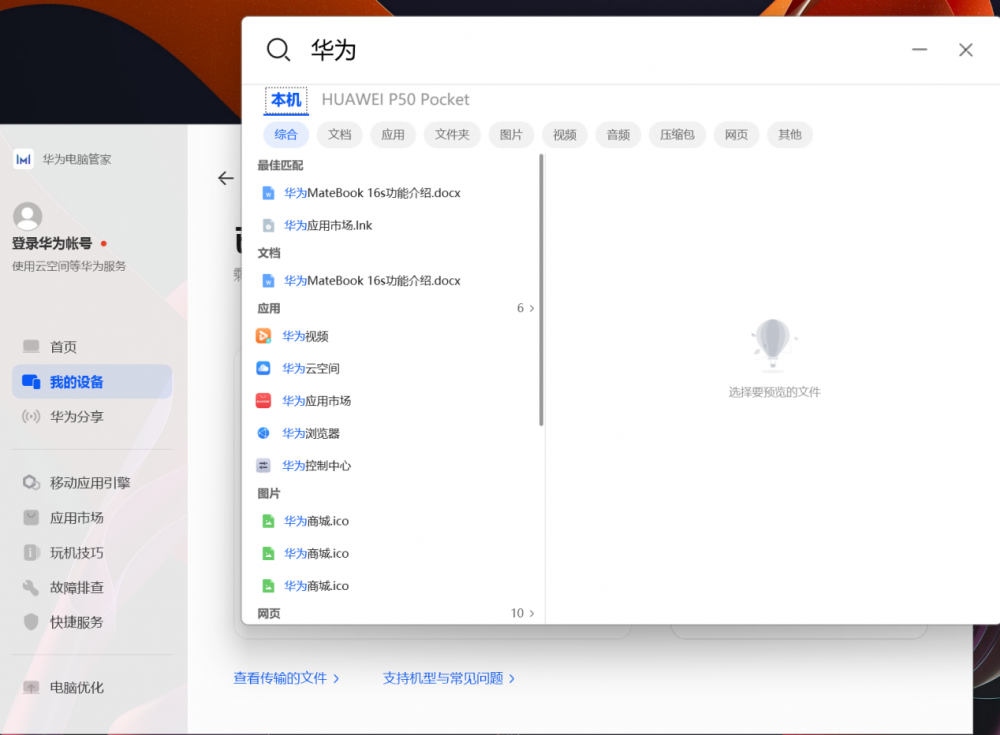
Task: Click the user avatar icon
Action: [27, 216]
